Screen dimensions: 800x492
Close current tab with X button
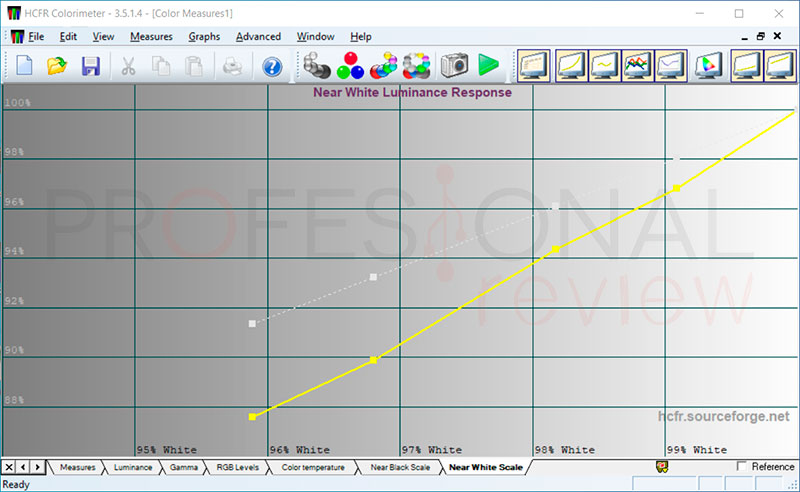9,467
